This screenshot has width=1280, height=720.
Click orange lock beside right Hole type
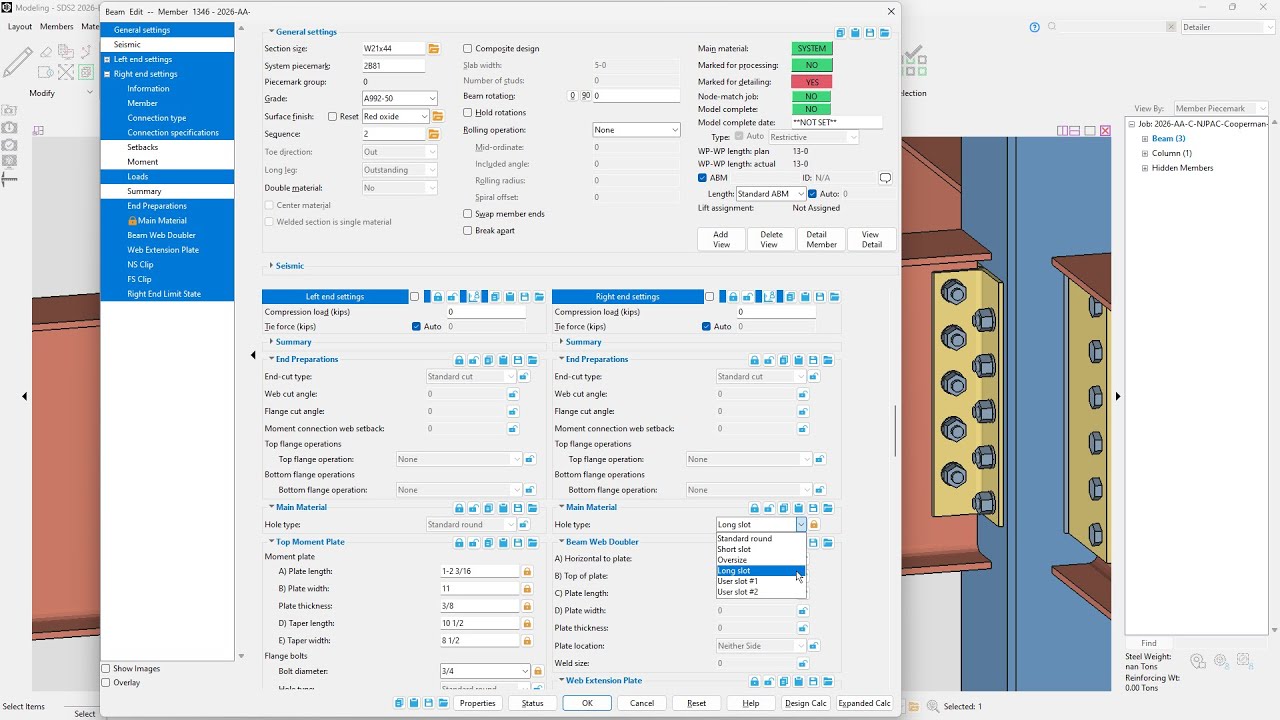[x=814, y=524]
